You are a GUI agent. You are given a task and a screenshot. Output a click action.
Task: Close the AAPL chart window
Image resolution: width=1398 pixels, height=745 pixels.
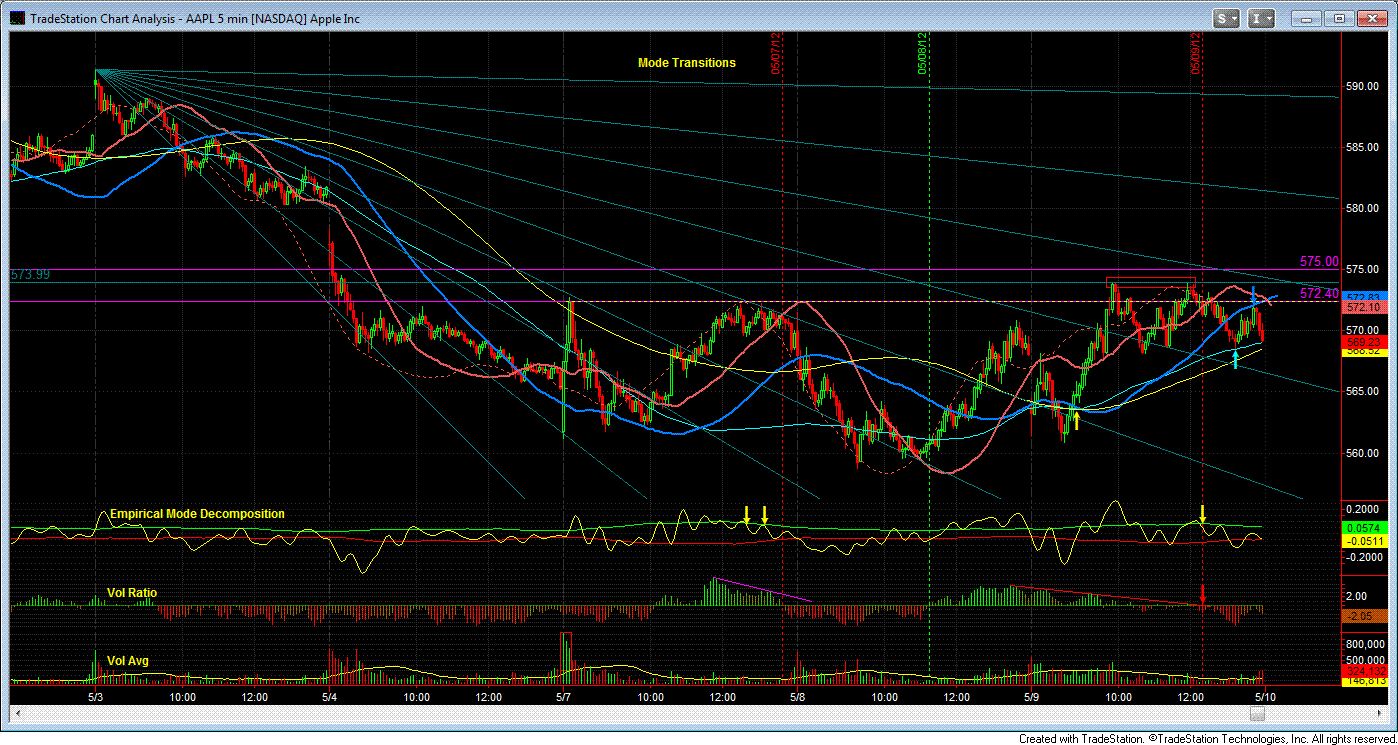click(1372, 18)
